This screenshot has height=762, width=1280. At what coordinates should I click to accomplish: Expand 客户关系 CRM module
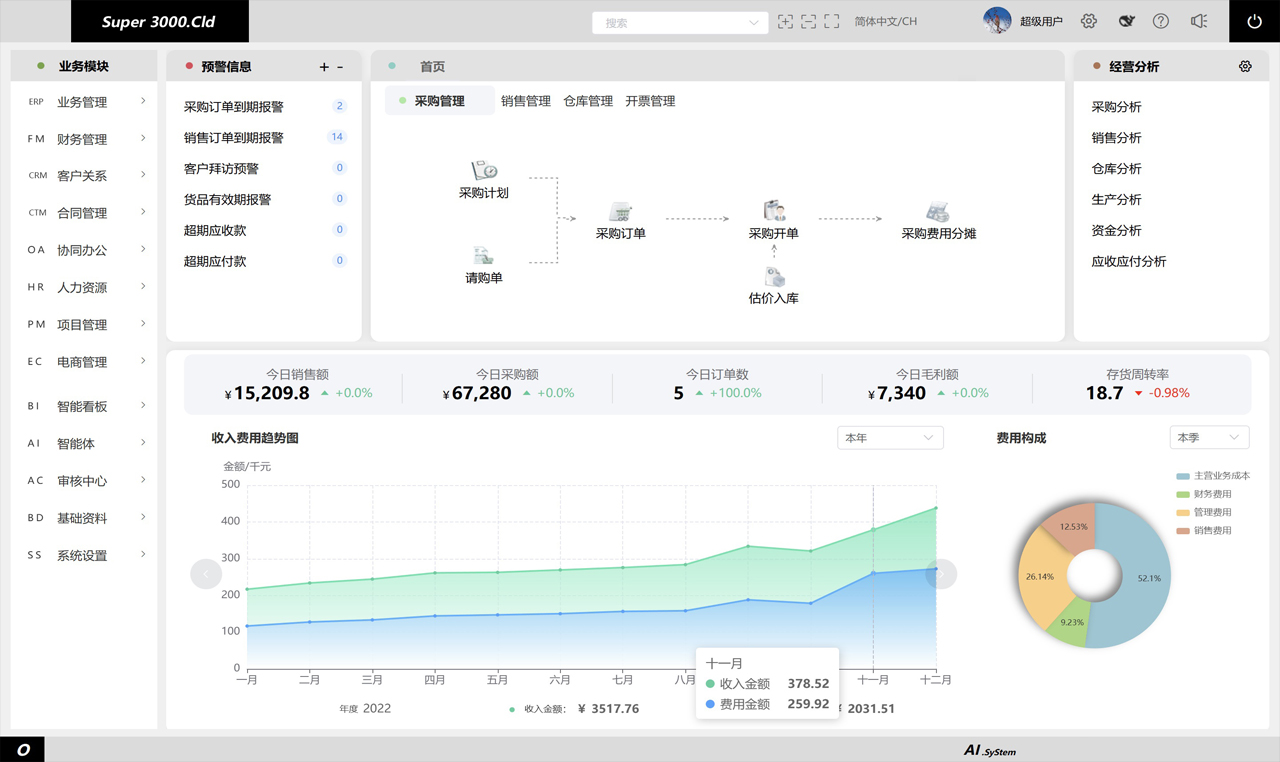(x=84, y=176)
